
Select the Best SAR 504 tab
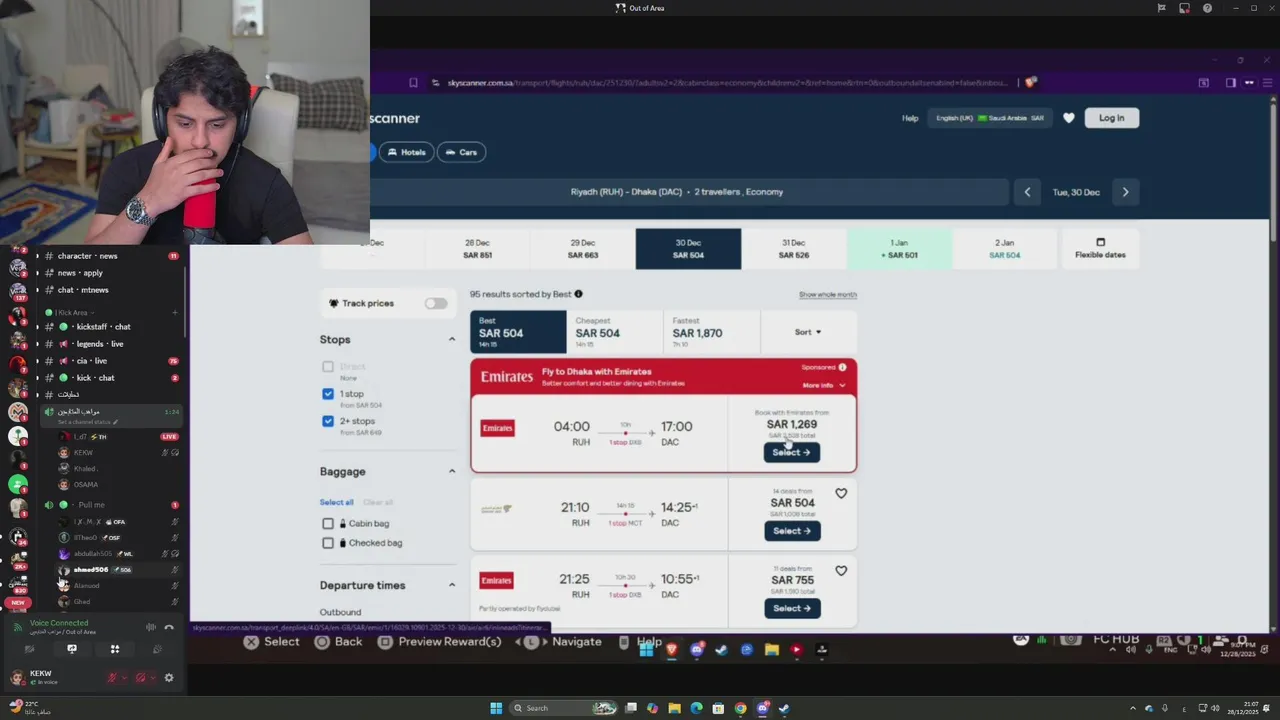click(x=518, y=332)
